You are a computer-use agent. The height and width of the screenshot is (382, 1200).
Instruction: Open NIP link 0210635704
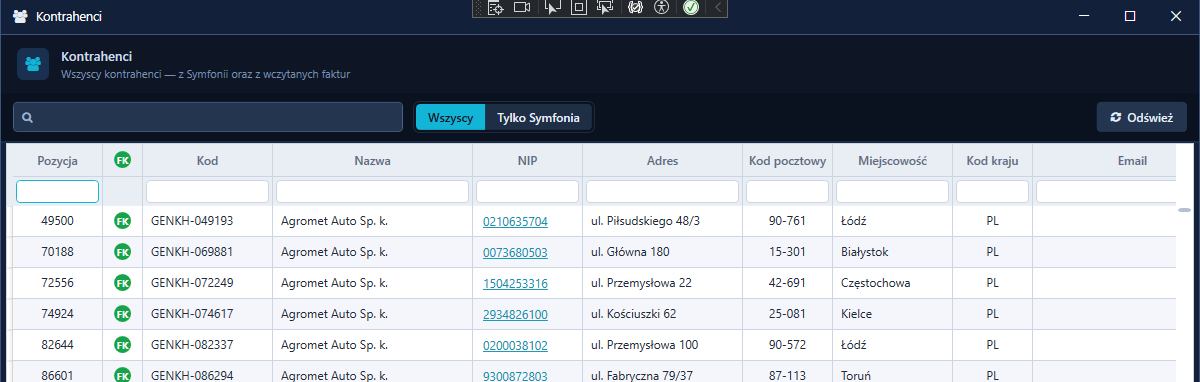pos(514,221)
